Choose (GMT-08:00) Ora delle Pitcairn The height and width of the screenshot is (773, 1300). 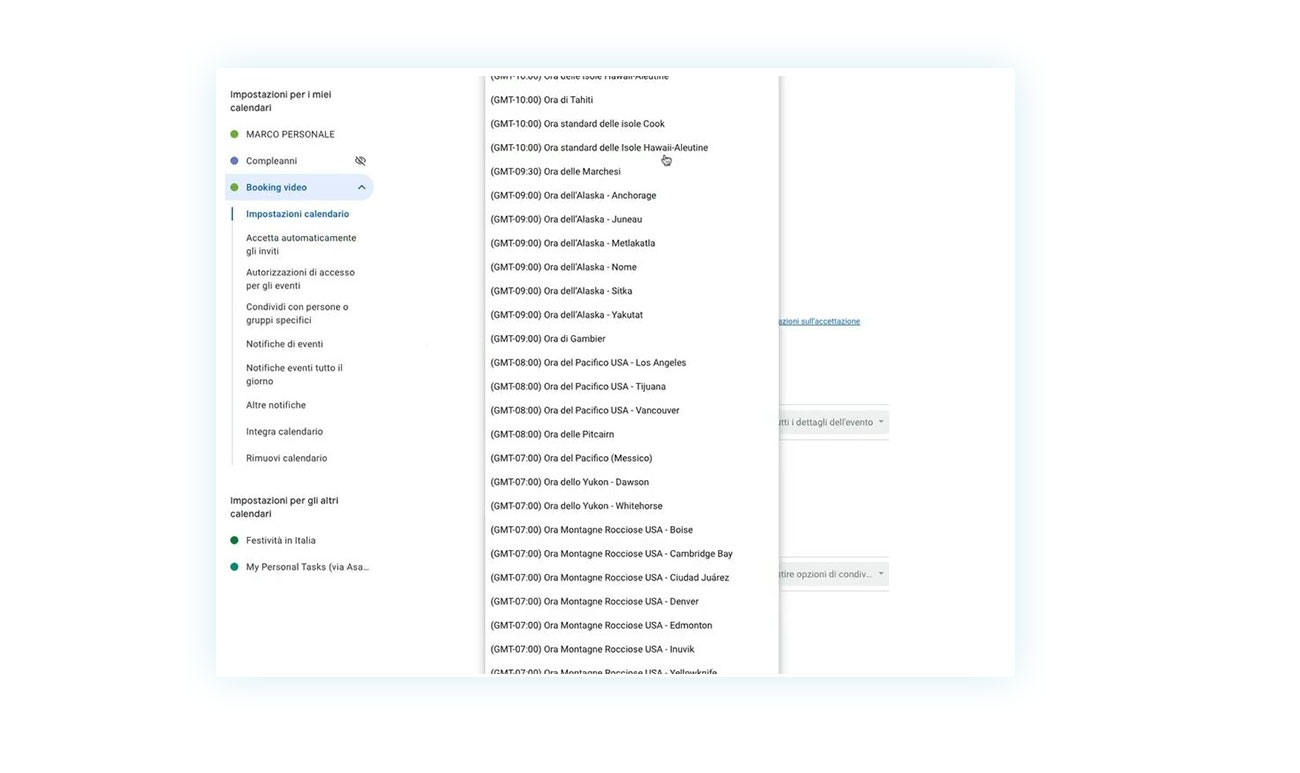pos(631,435)
